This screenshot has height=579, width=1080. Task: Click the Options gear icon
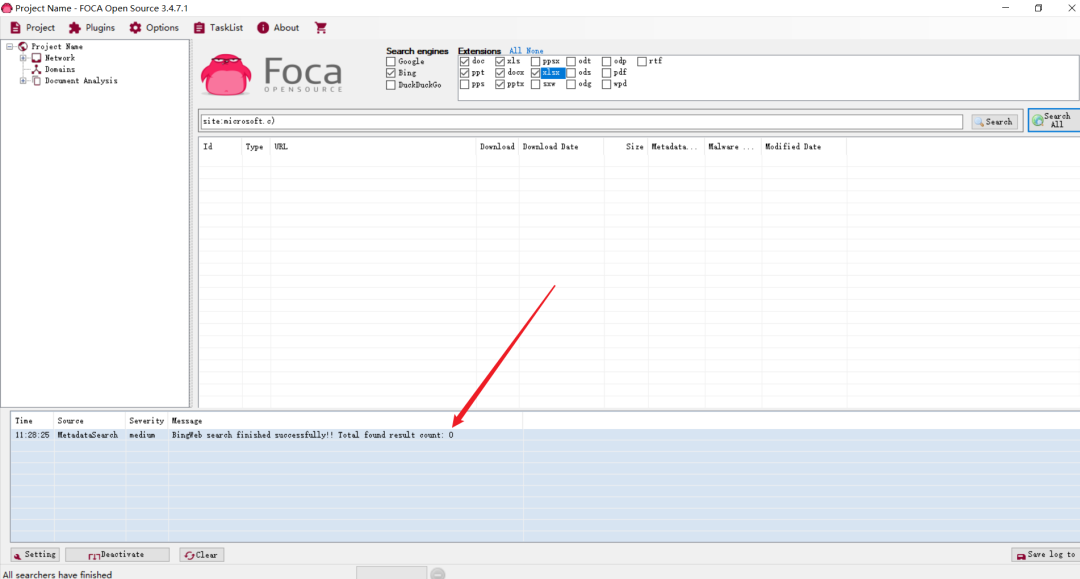pos(135,28)
